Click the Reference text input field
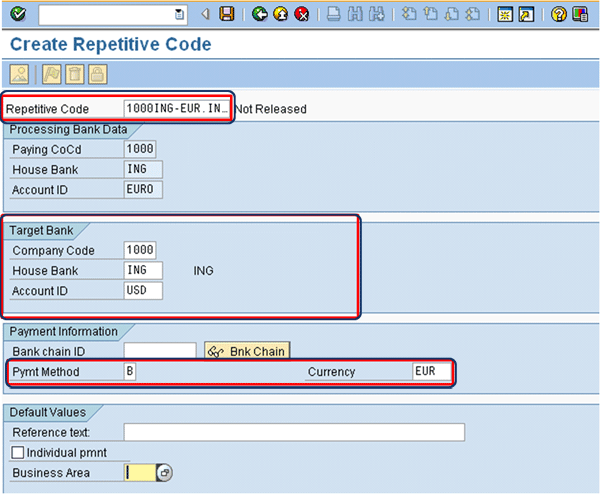The height and width of the screenshot is (494, 600). coord(294,432)
